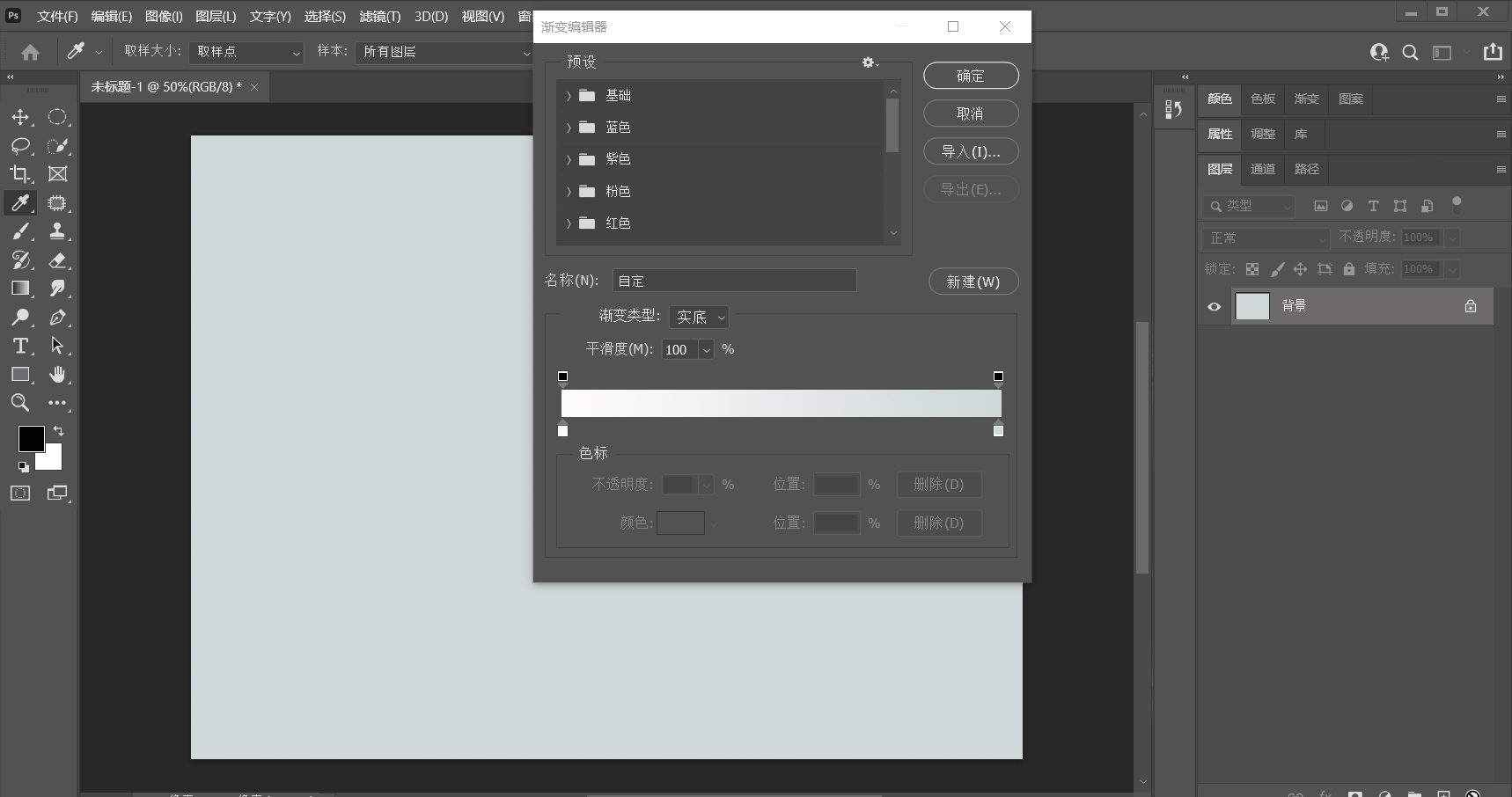Open the 平滑度 value dropdown arrow

tap(706, 350)
